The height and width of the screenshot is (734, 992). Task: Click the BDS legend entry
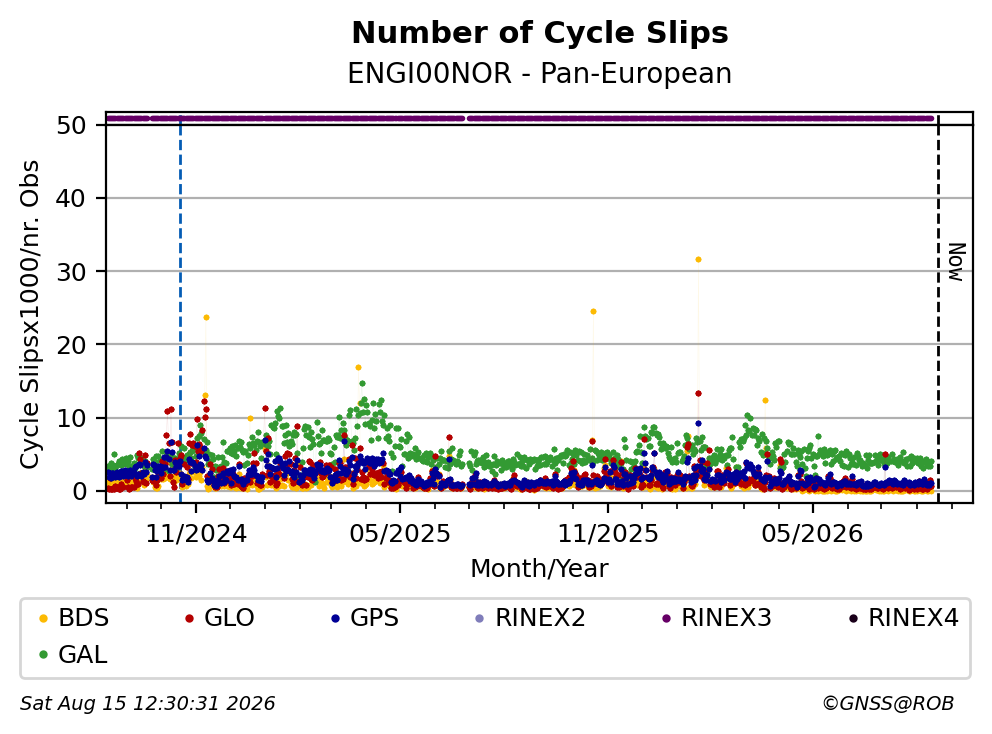click(x=74, y=618)
